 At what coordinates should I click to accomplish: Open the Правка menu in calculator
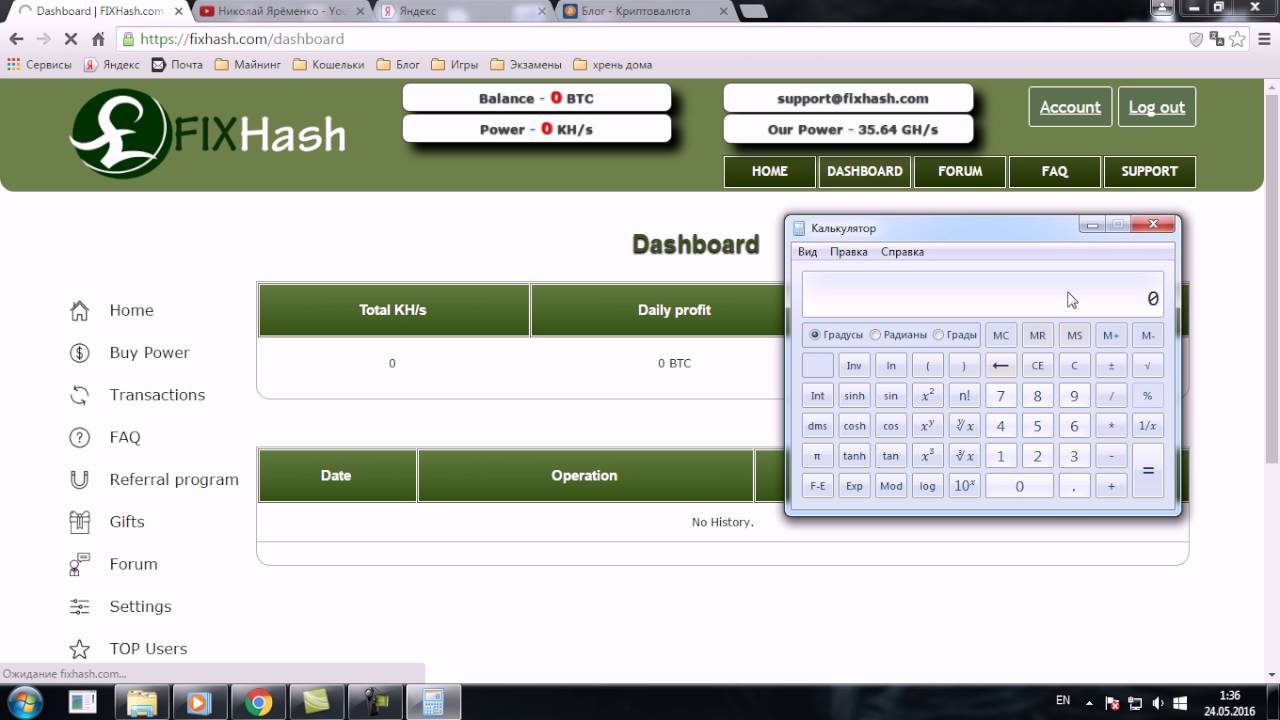(x=849, y=252)
